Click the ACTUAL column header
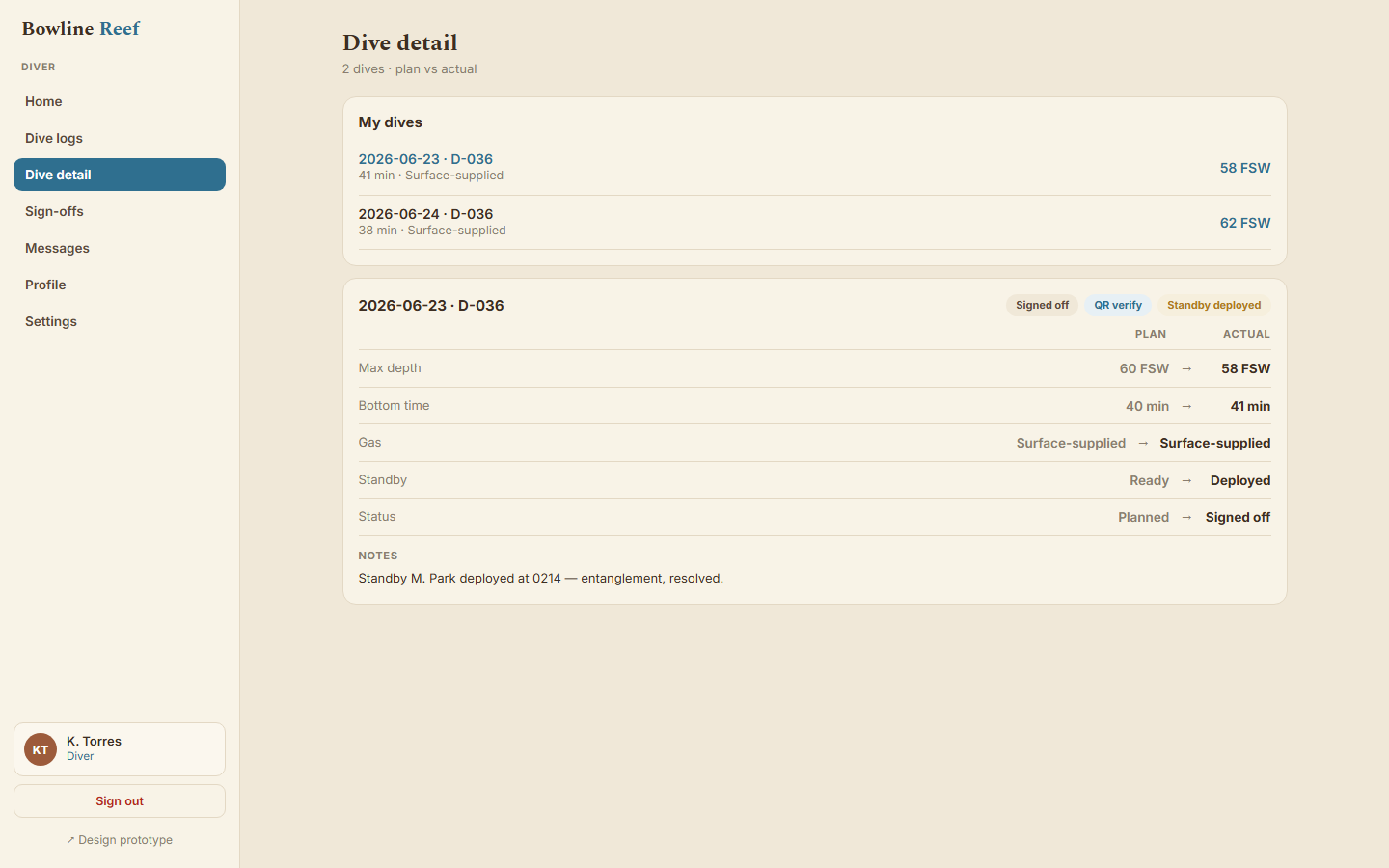The height and width of the screenshot is (868, 1389). point(1246,334)
